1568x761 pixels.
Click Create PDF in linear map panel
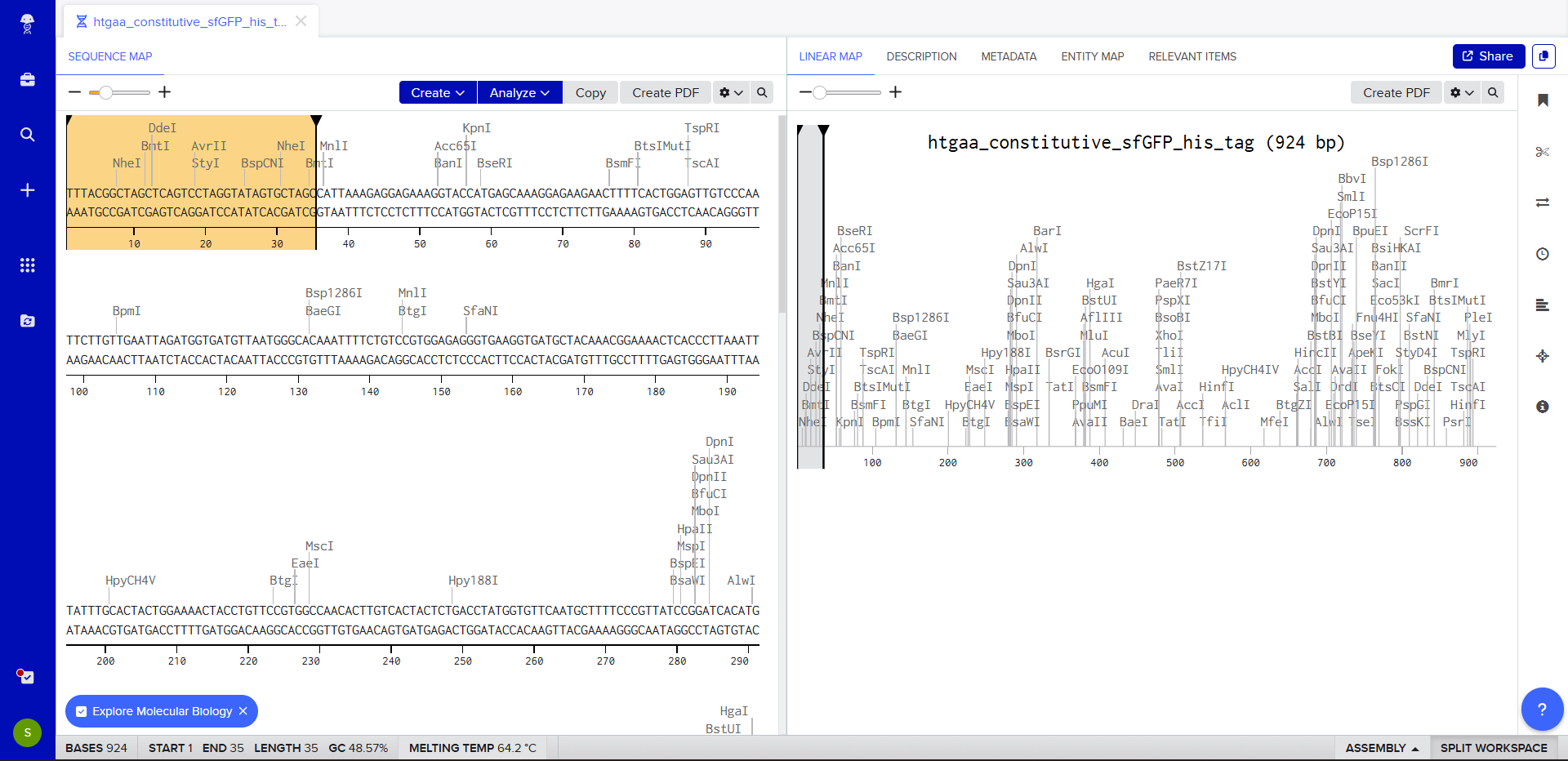coord(1396,92)
